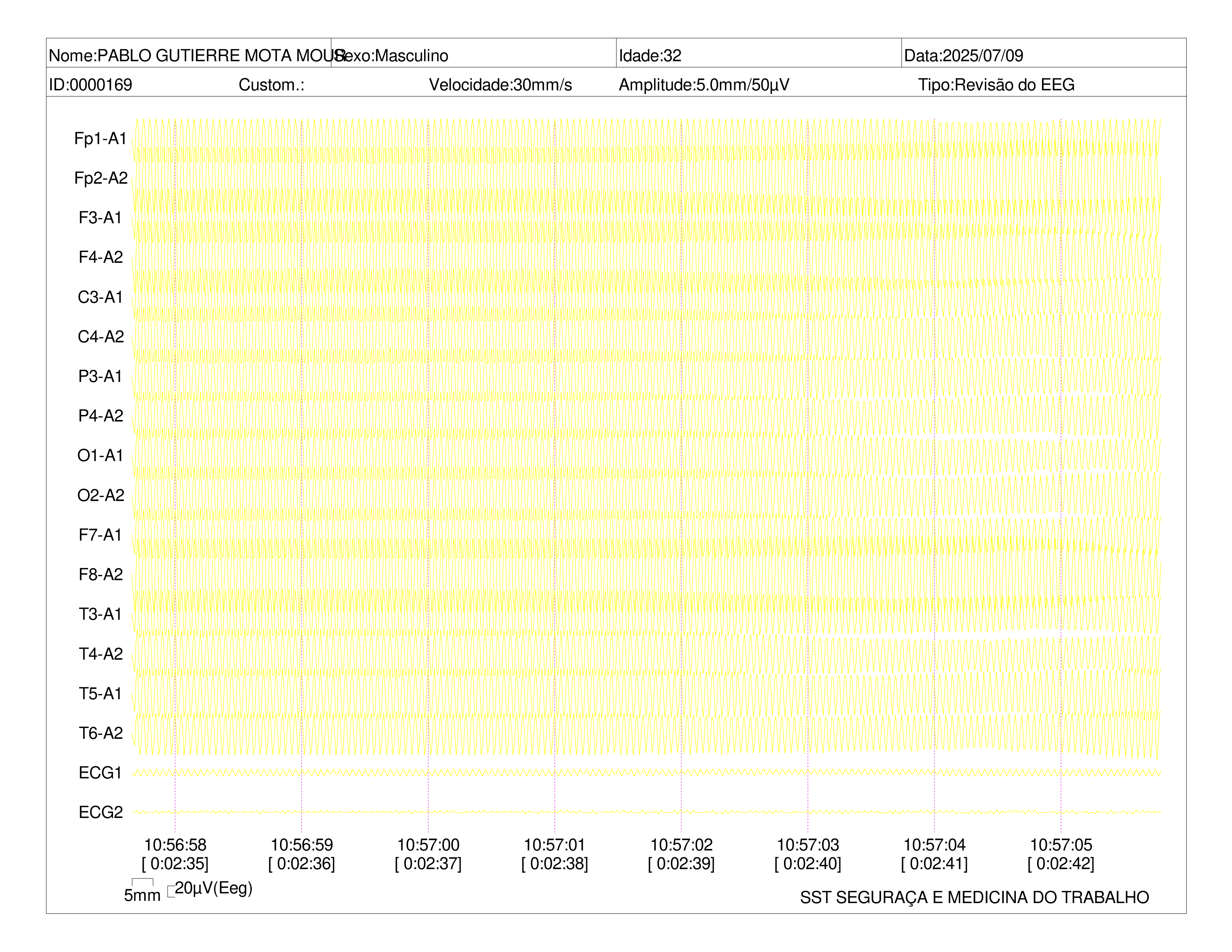Select the 10:57:01 time marker

(554, 845)
